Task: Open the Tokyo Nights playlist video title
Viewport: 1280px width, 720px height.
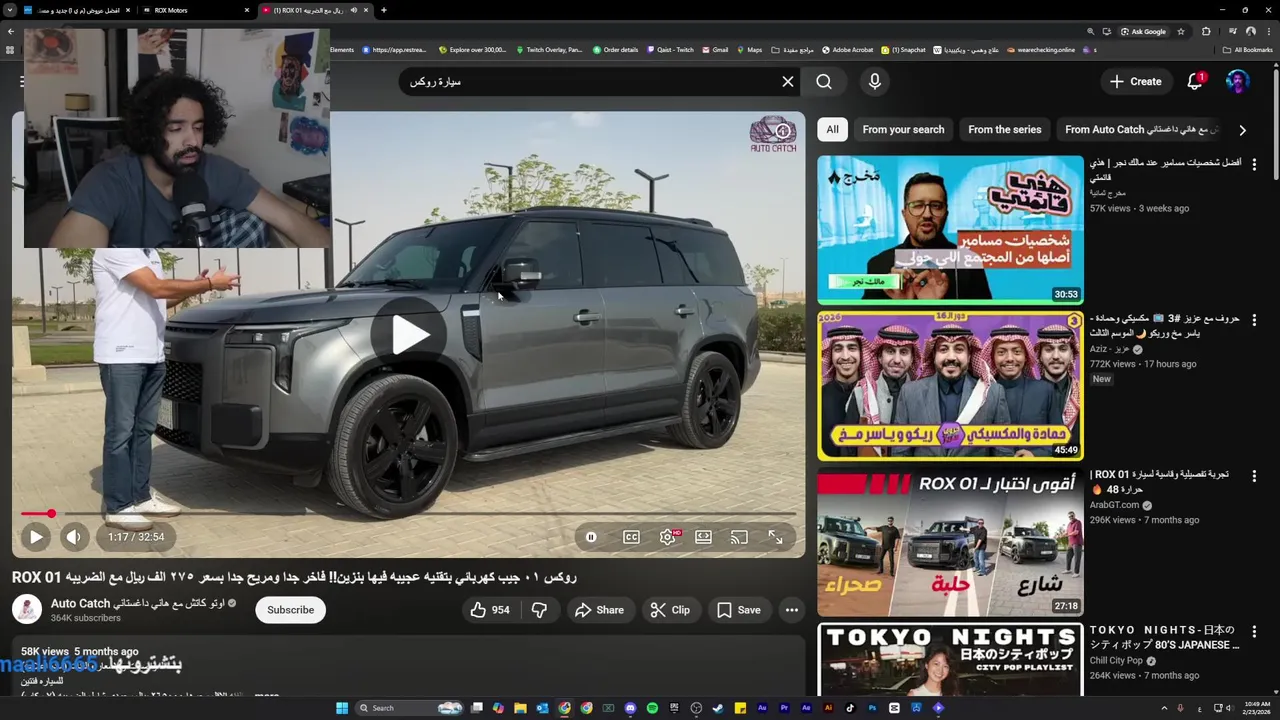Action: point(1164,638)
